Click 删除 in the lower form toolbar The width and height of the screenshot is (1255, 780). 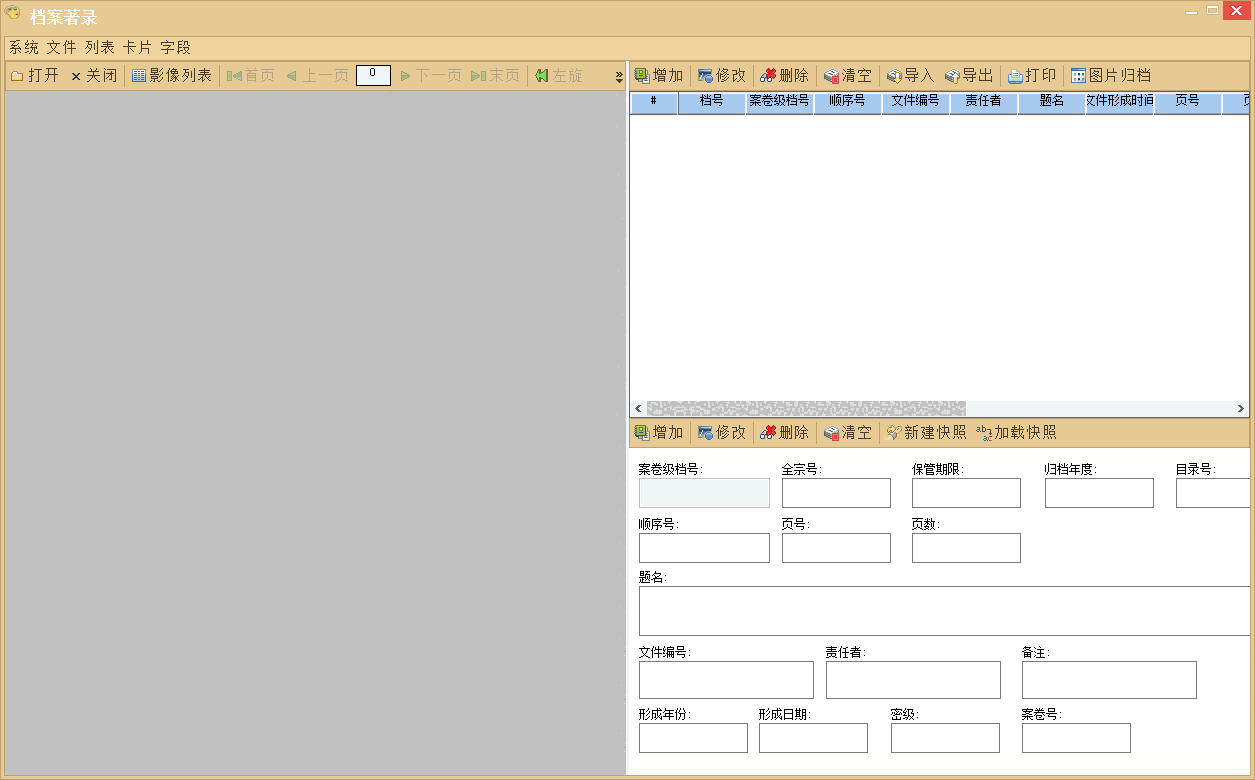pos(784,433)
